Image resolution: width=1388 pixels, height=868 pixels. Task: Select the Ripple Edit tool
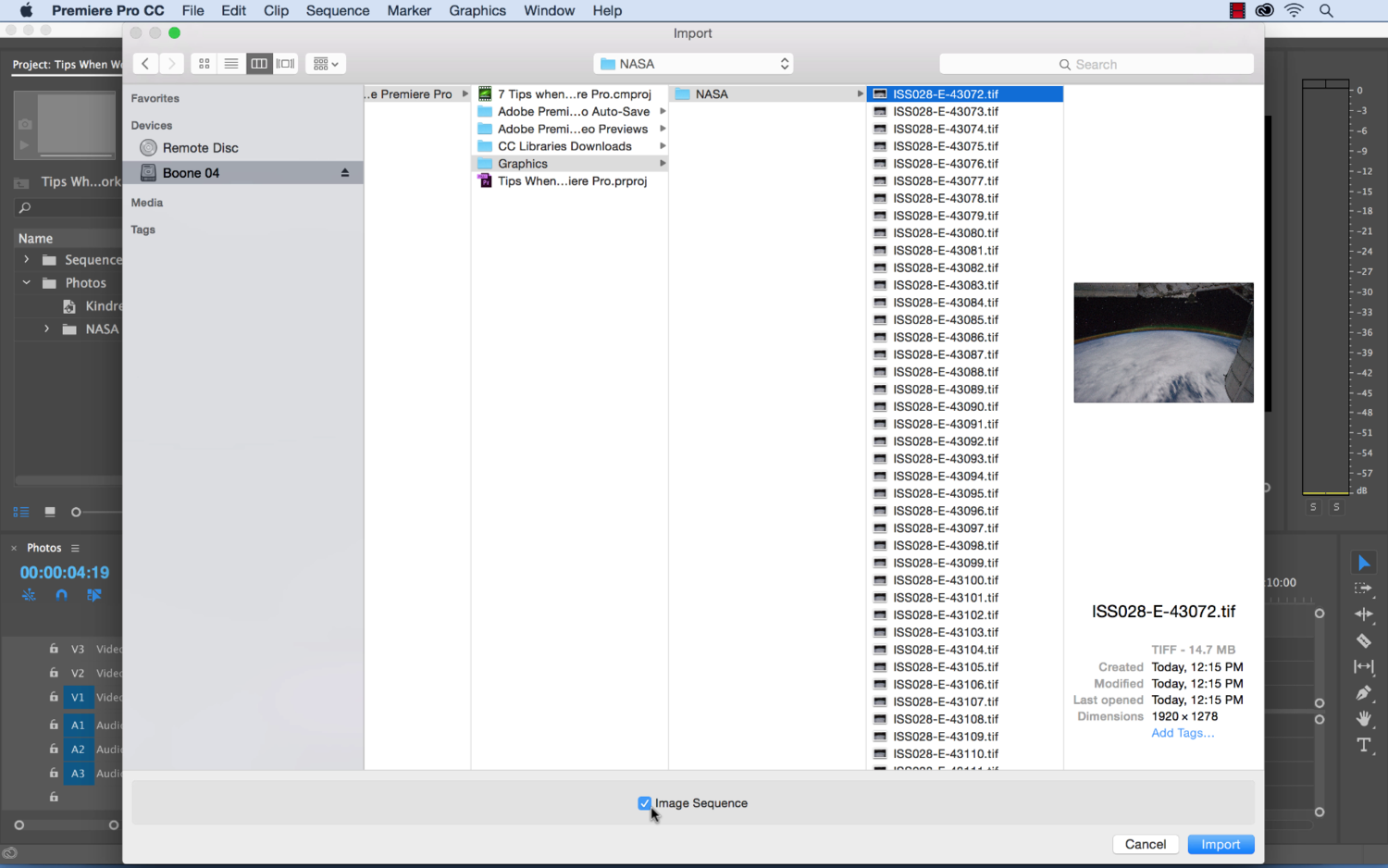(x=1364, y=614)
